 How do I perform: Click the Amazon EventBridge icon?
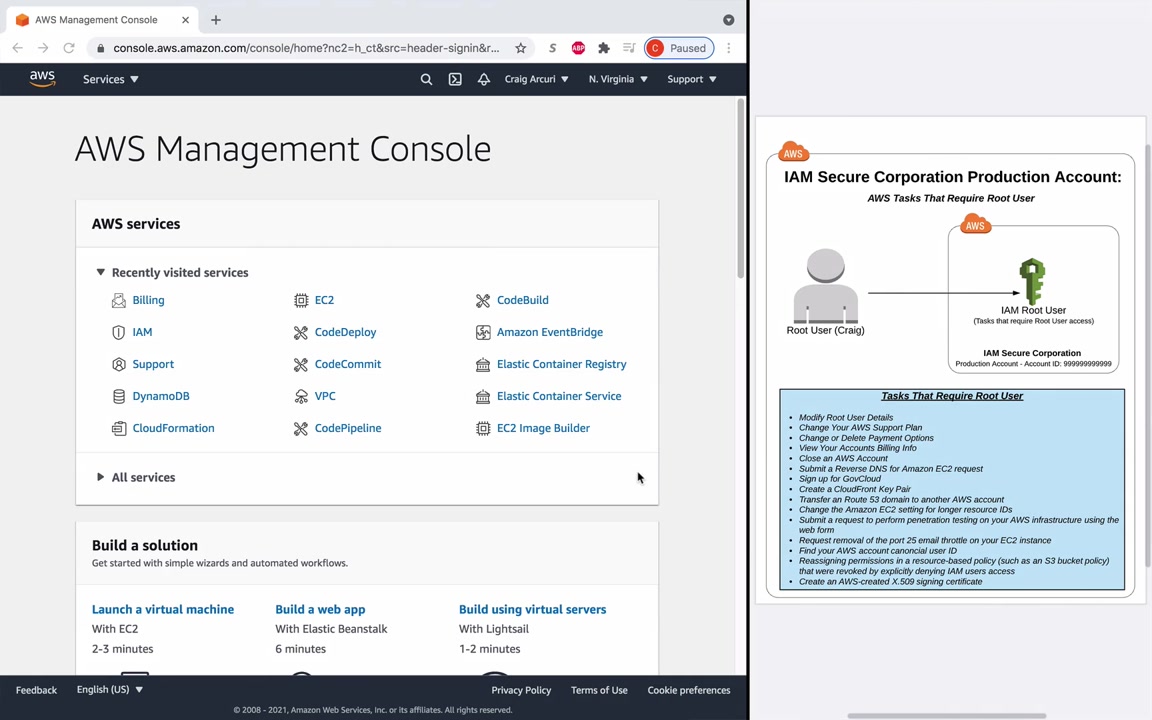click(483, 332)
